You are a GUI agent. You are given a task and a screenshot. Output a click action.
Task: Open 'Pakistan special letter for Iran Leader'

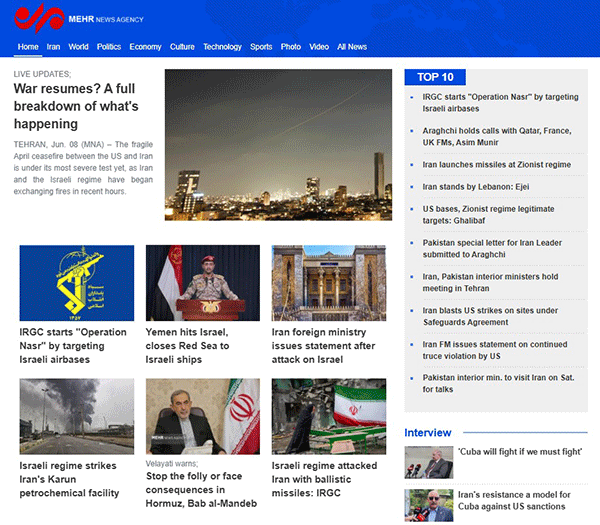pos(492,248)
